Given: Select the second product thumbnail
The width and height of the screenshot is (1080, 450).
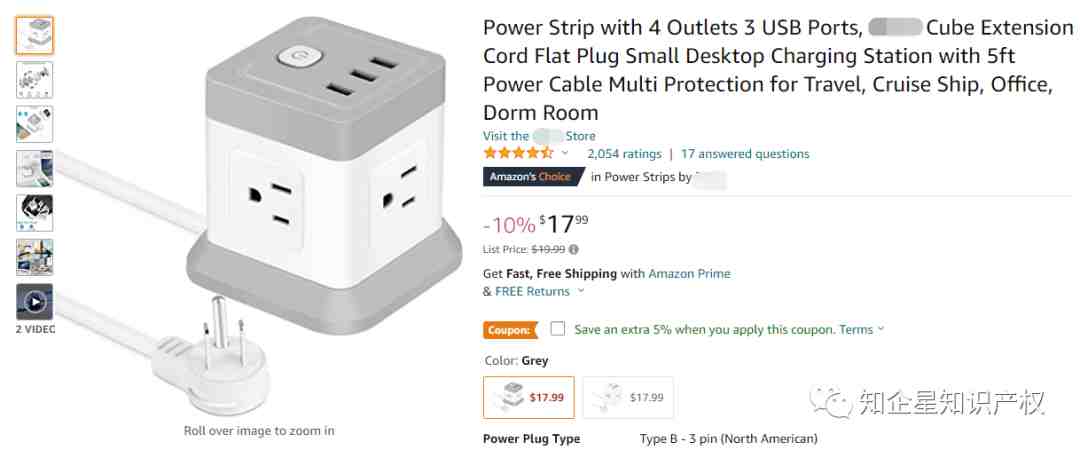Looking at the screenshot, I should [34, 80].
